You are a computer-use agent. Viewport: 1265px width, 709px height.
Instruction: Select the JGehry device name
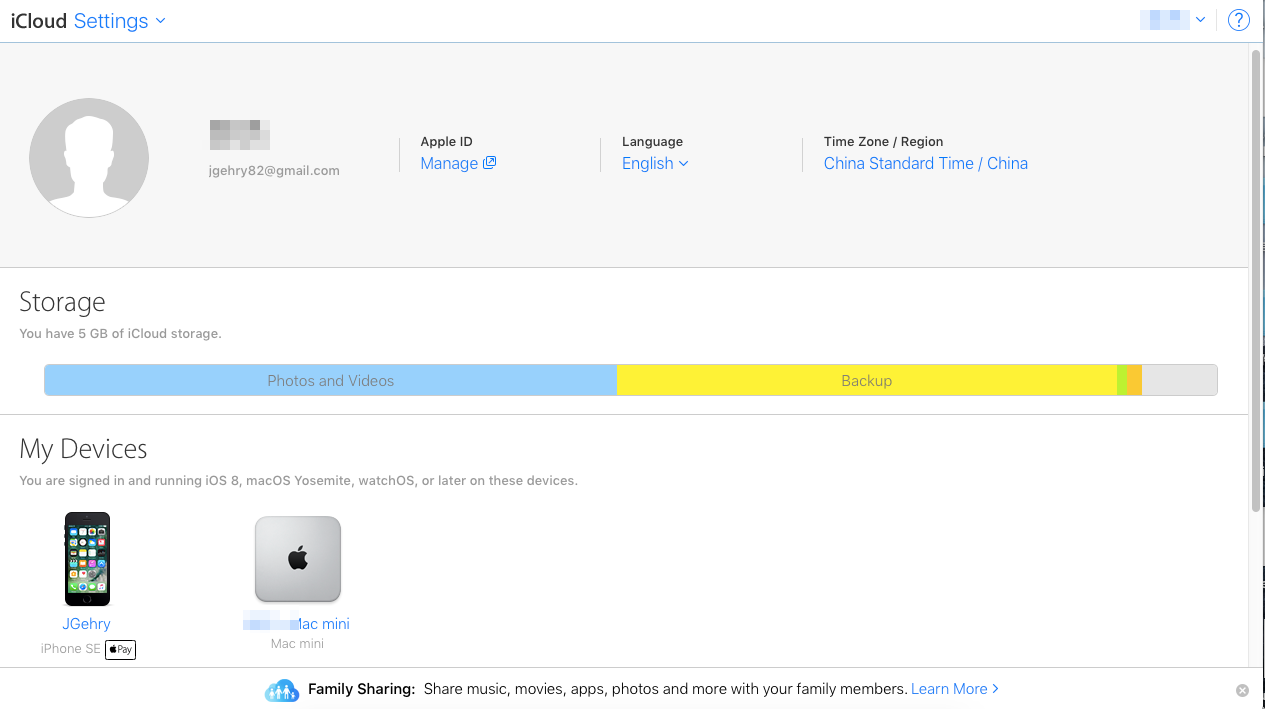point(86,624)
